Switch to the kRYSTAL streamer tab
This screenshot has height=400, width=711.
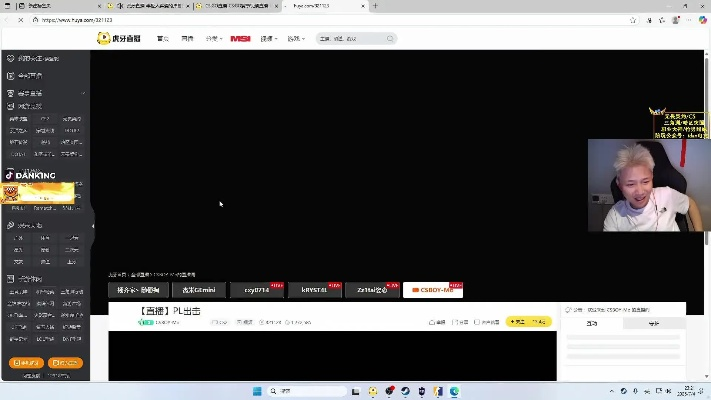pyautogui.click(x=314, y=290)
